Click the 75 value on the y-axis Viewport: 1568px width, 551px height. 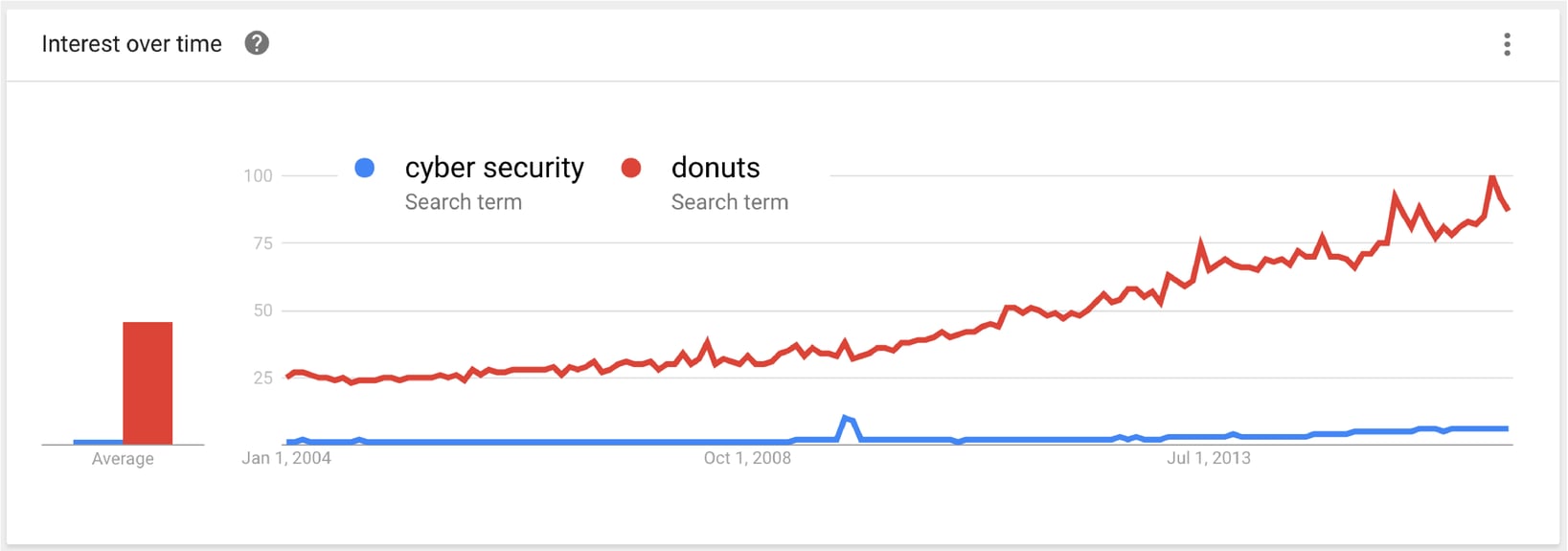pos(262,243)
